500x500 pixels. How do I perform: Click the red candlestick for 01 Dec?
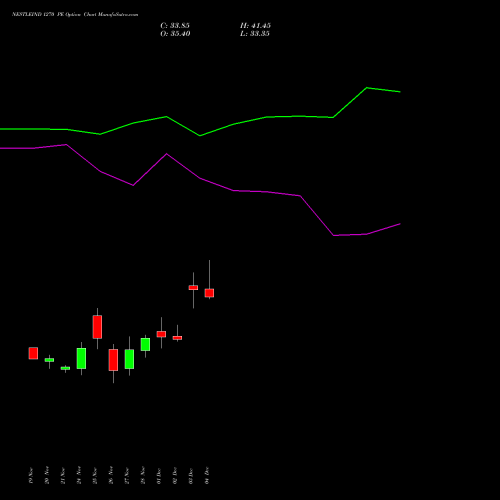161,334
